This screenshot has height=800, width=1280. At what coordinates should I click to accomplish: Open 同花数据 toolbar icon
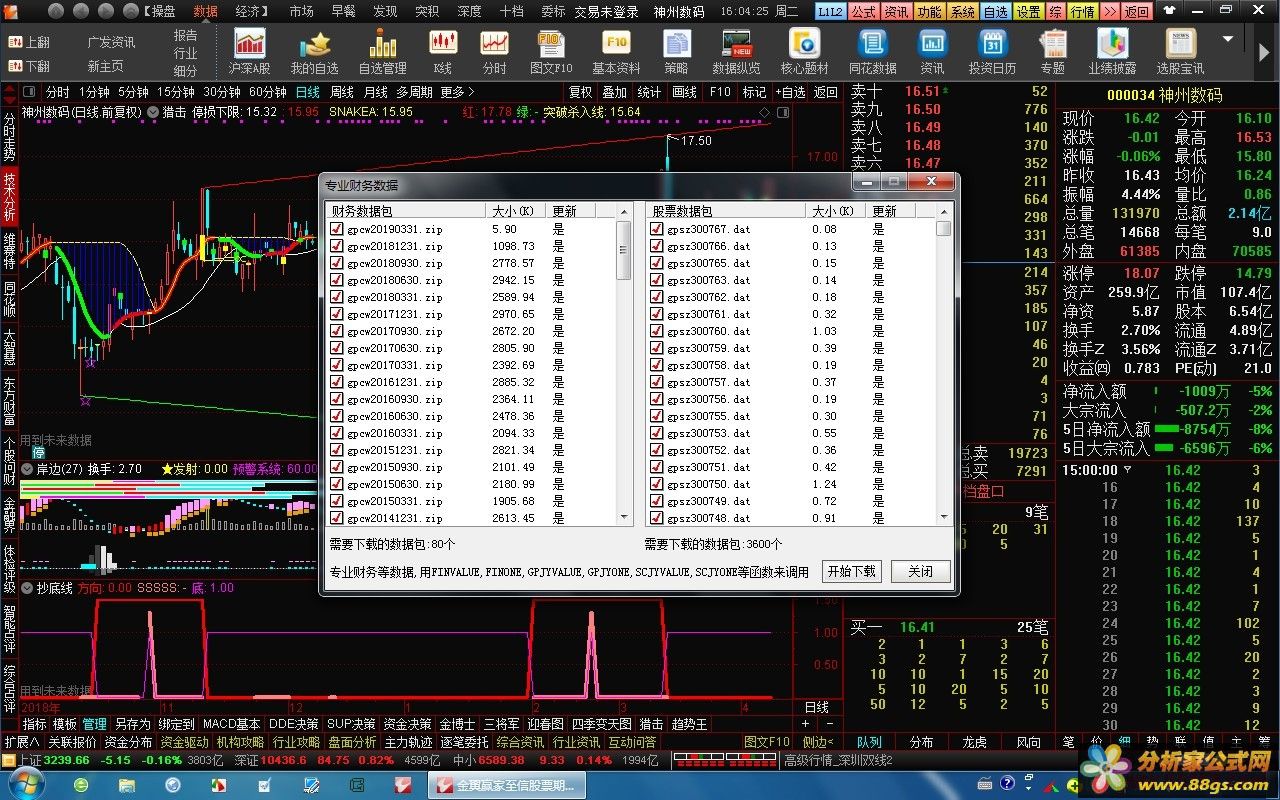872,52
